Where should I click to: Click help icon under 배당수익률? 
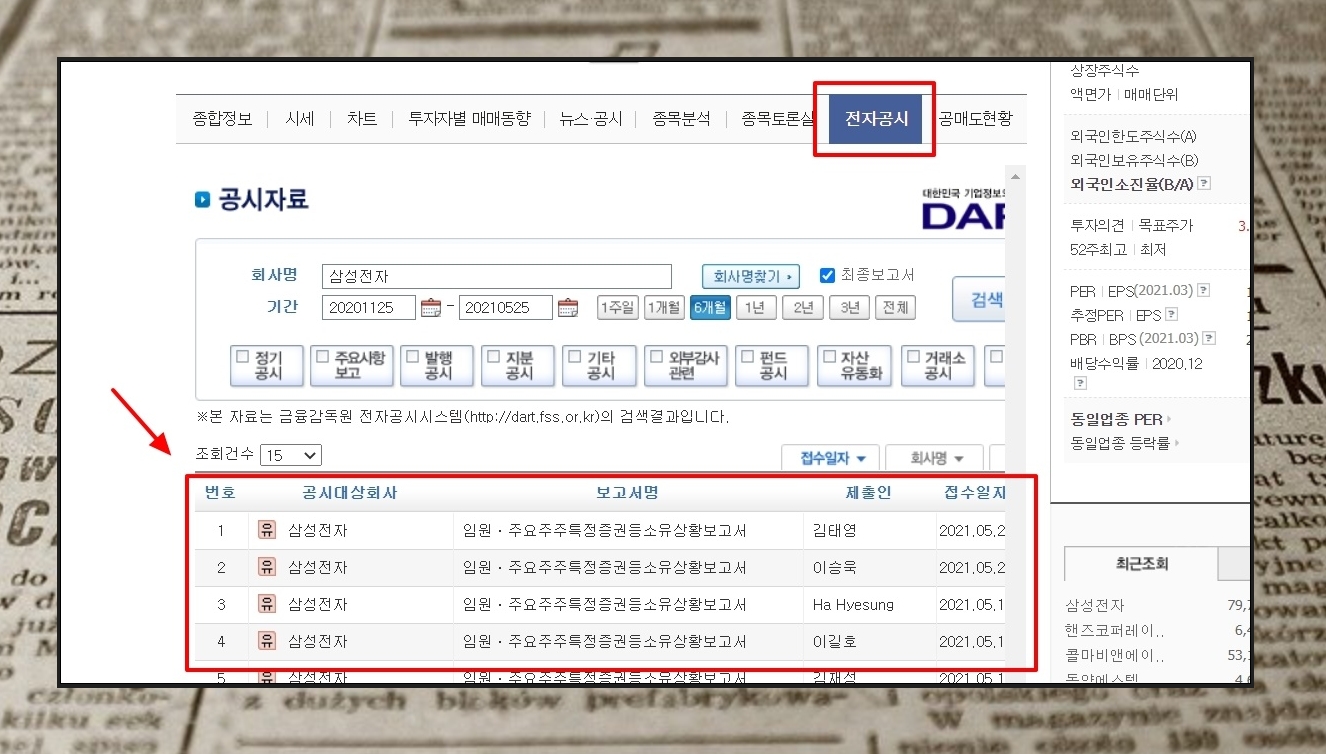1080,383
